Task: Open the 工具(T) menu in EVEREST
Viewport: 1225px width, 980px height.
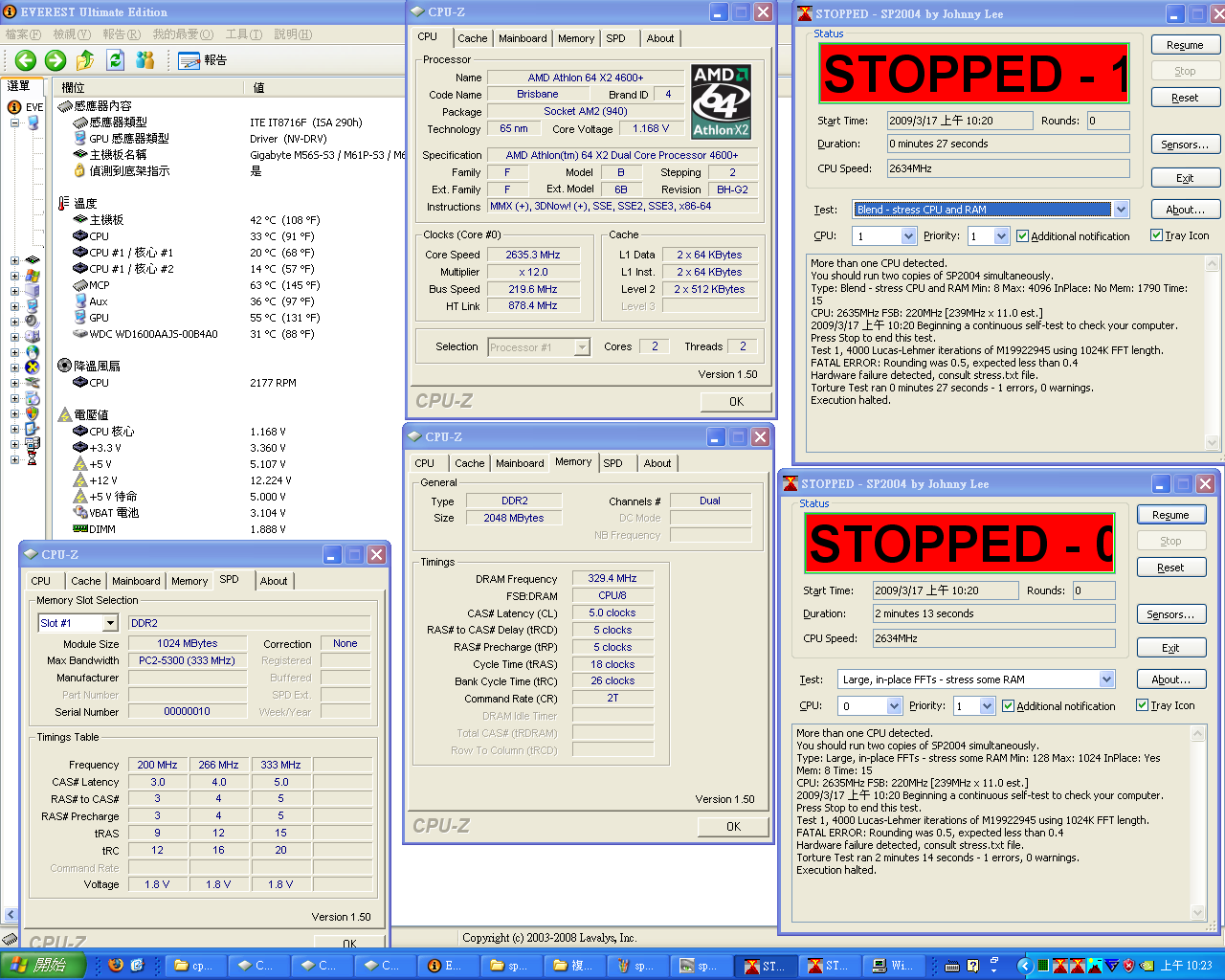Action: 243,33
